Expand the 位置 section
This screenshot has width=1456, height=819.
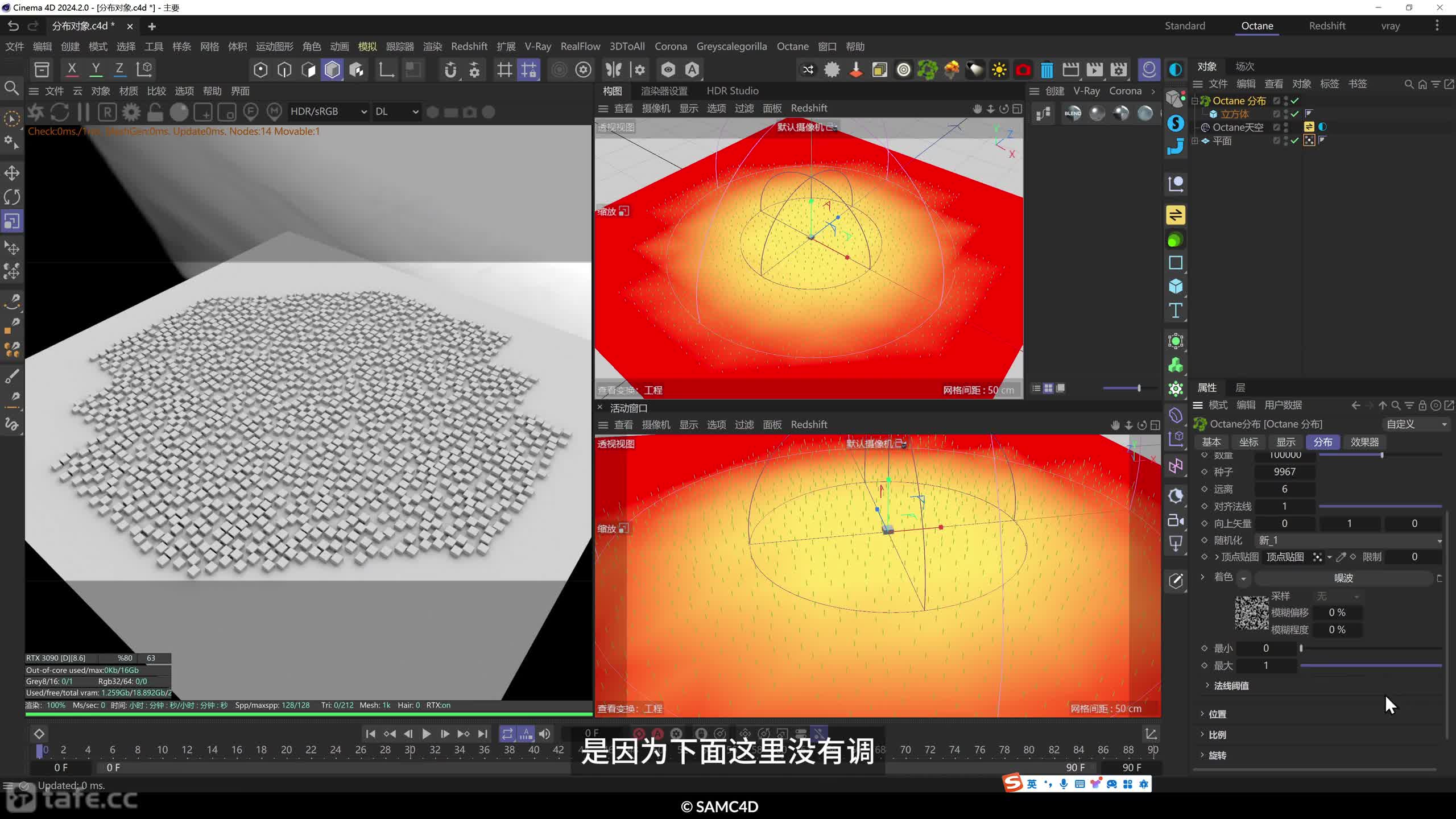pos(1202,714)
